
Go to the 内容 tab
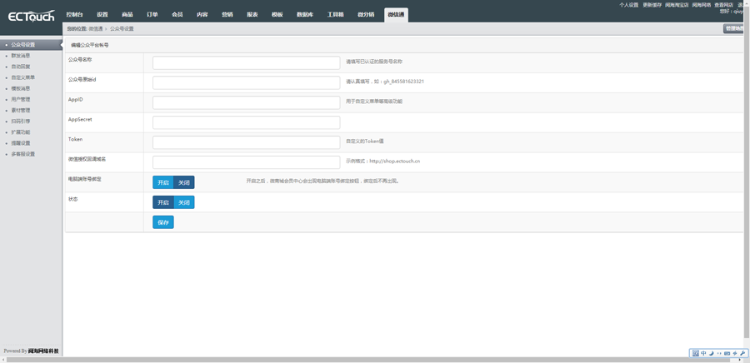[202, 15]
